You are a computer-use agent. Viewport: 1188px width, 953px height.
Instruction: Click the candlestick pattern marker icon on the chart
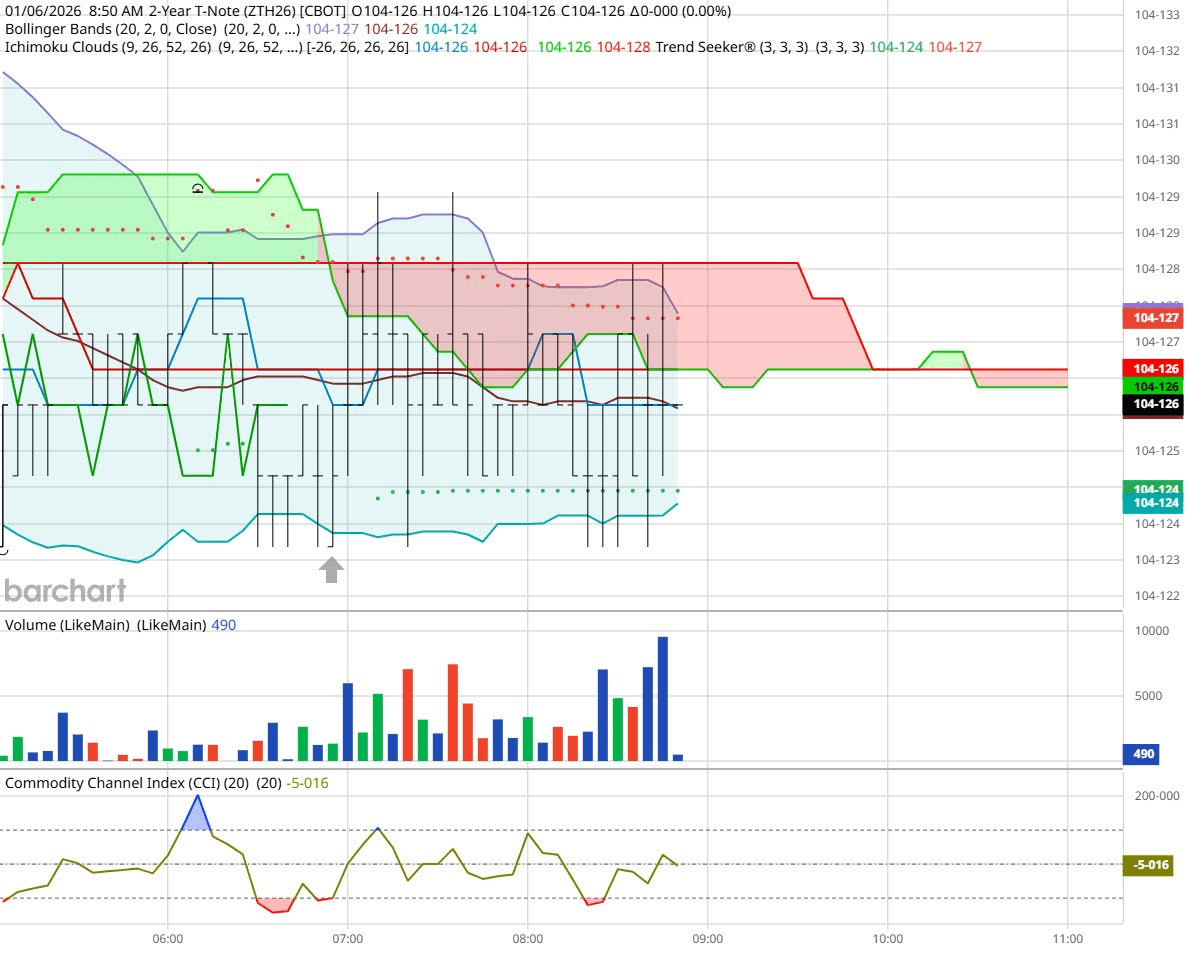point(198,188)
